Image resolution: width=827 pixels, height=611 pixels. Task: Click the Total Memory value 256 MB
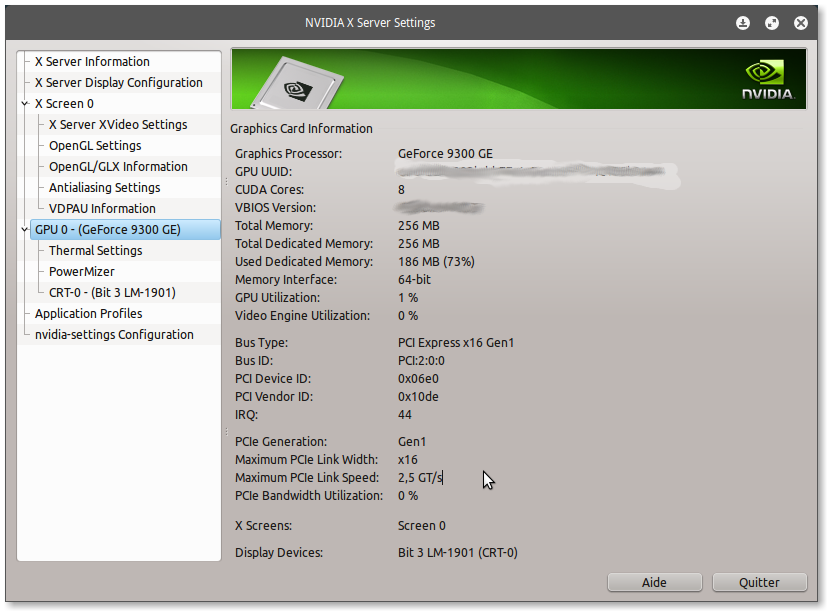tap(419, 226)
